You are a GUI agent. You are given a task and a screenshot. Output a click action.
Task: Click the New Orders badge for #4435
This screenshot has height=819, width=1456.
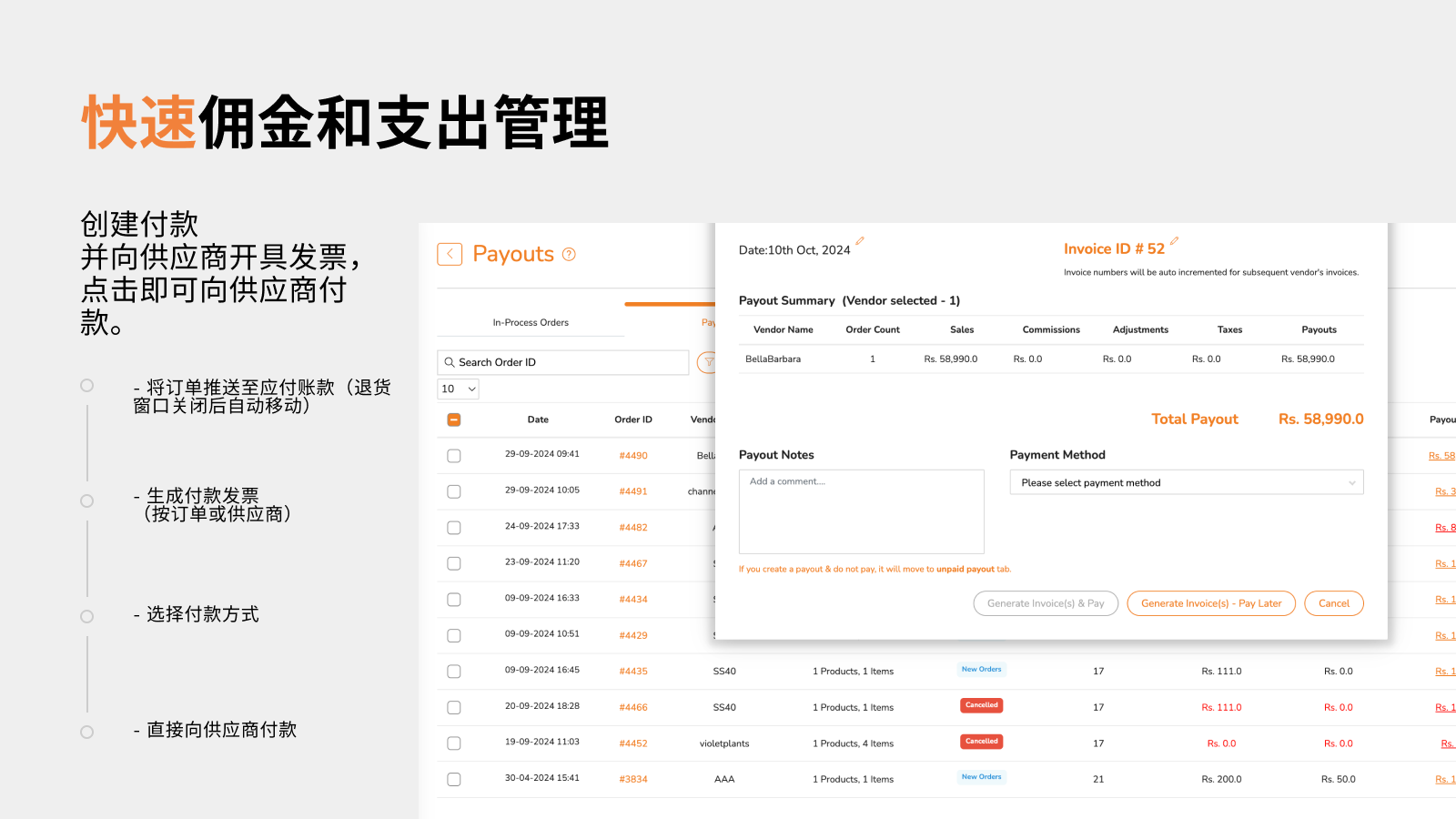pyautogui.click(x=982, y=669)
